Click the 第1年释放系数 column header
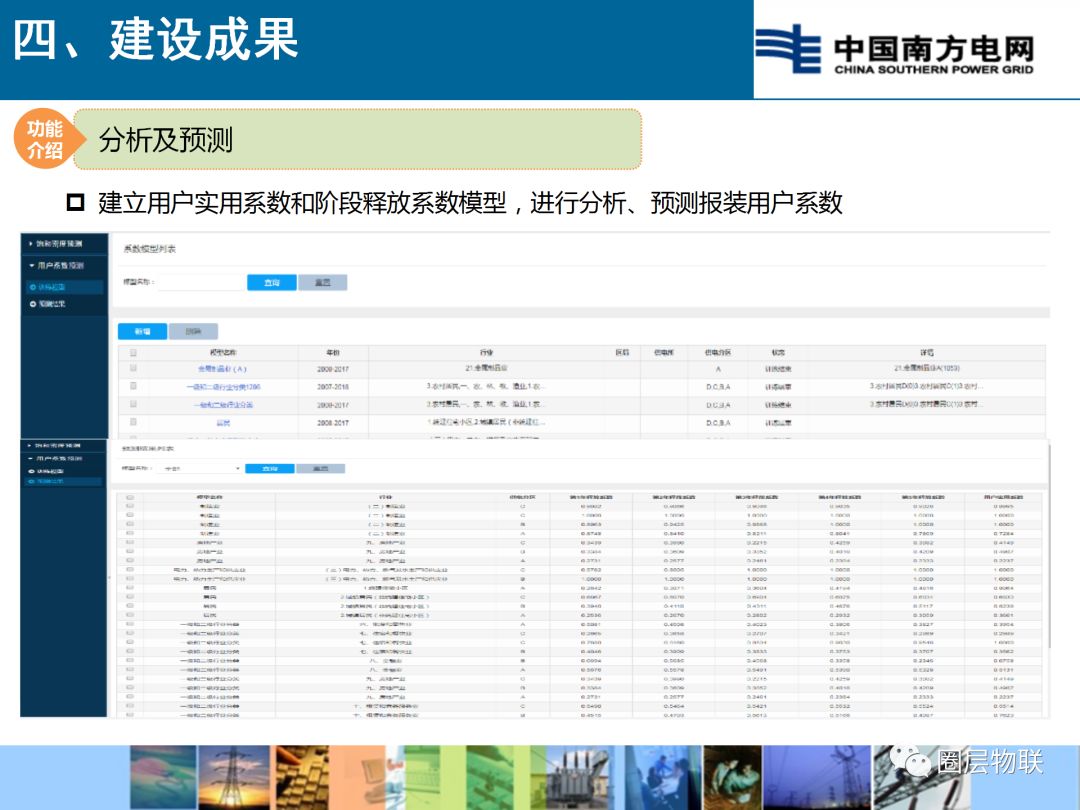Viewport: 1080px width, 810px height. [591, 497]
